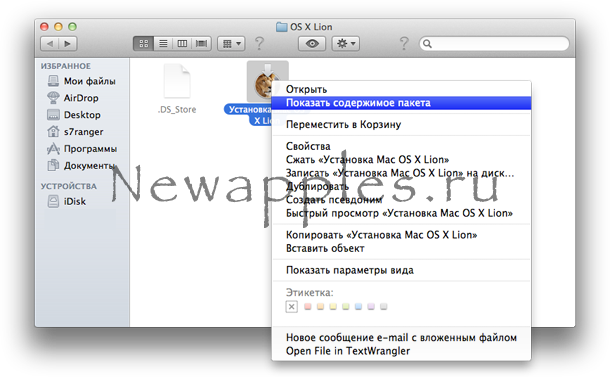Zoom the window with green button
This screenshot has width=610, height=377.
[72, 26]
